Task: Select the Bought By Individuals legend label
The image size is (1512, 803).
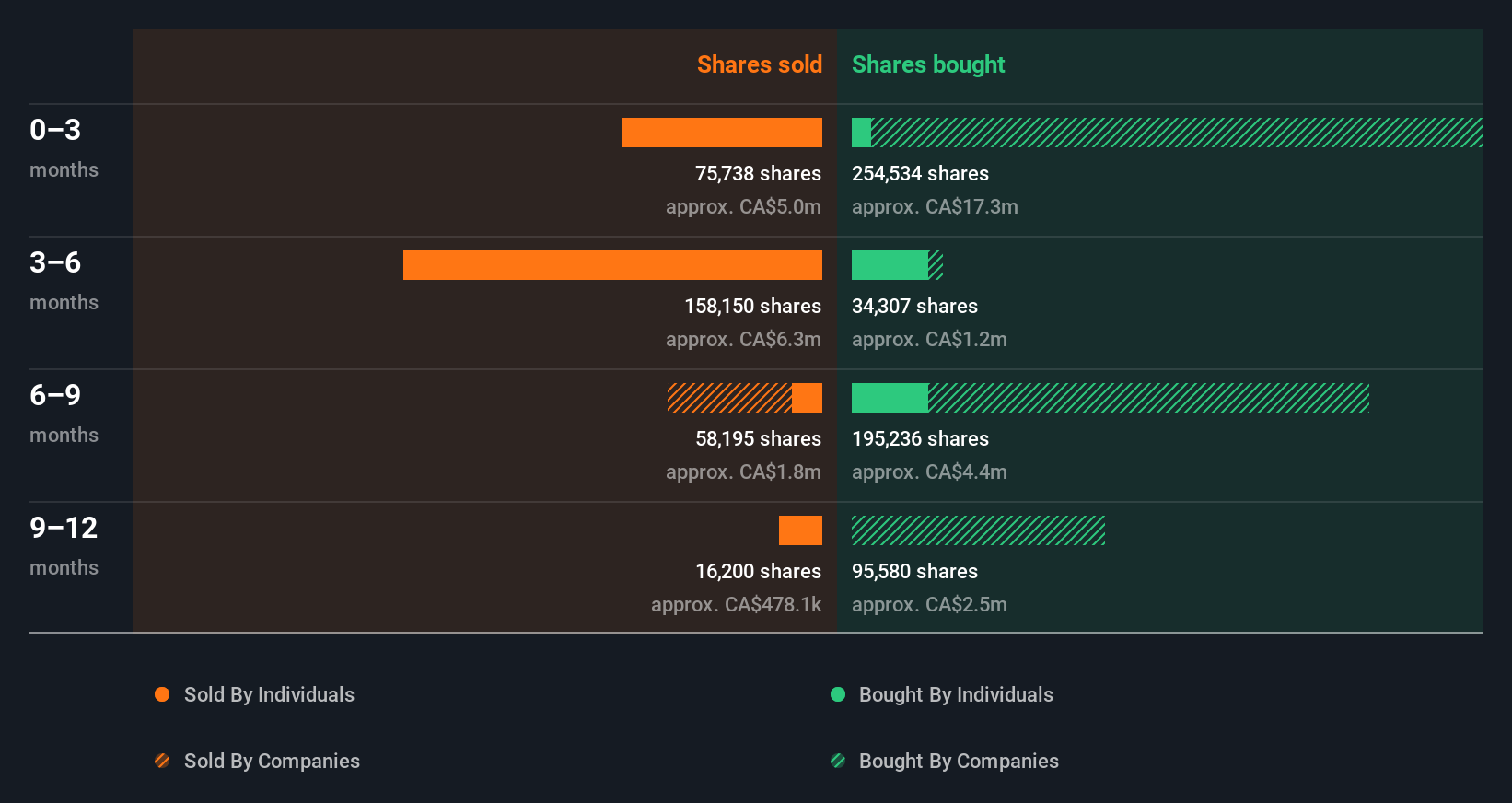Action: point(956,694)
